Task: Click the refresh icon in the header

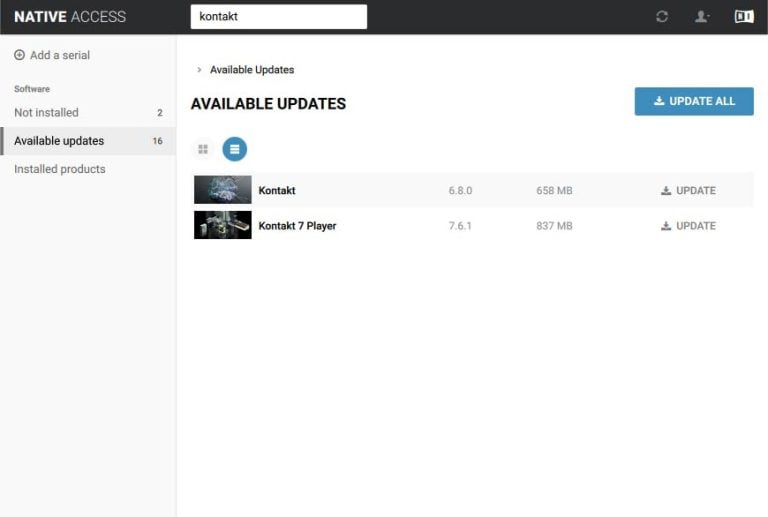Action: (x=662, y=17)
